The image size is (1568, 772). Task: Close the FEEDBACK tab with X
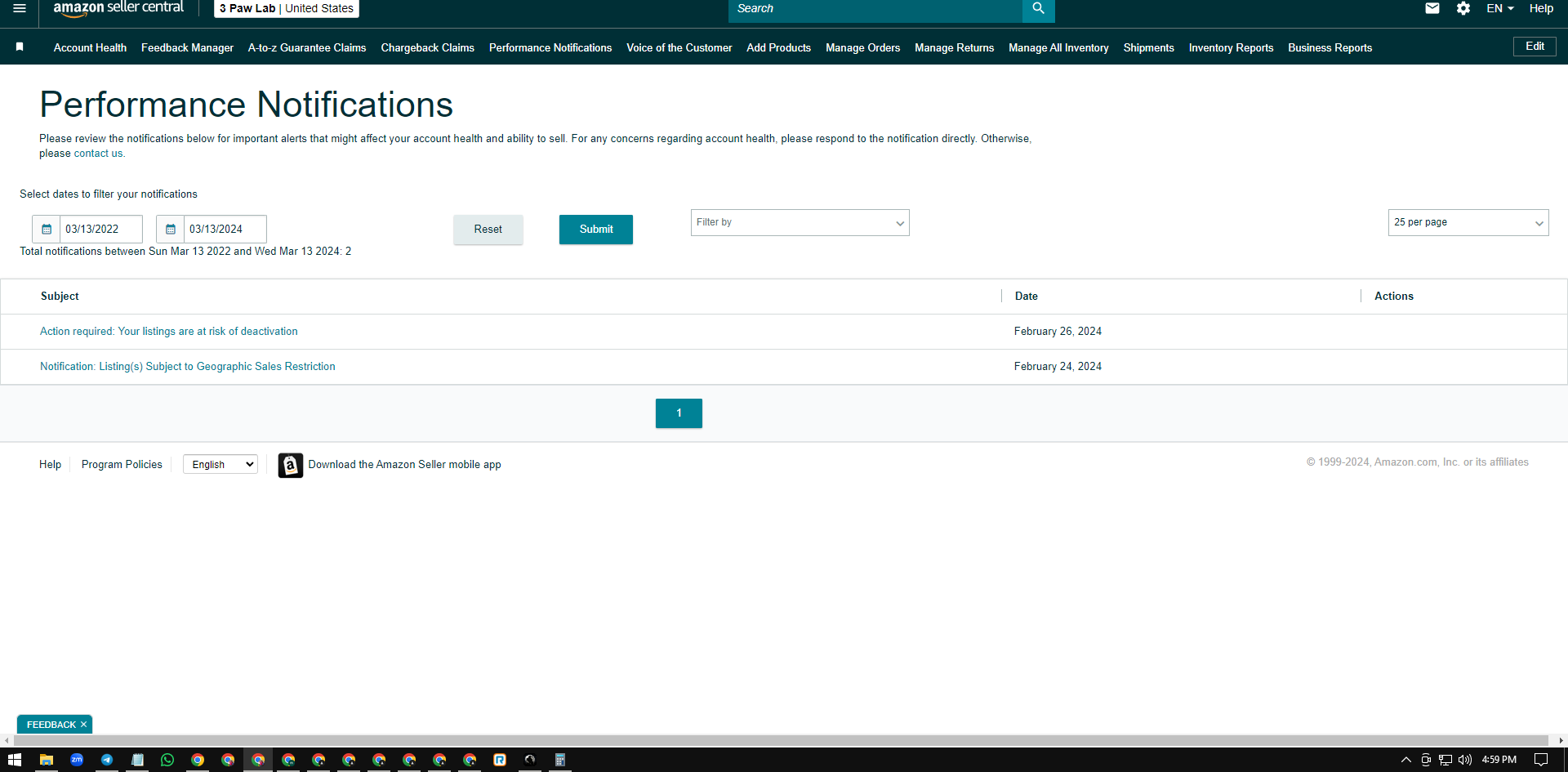pos(83,725)
